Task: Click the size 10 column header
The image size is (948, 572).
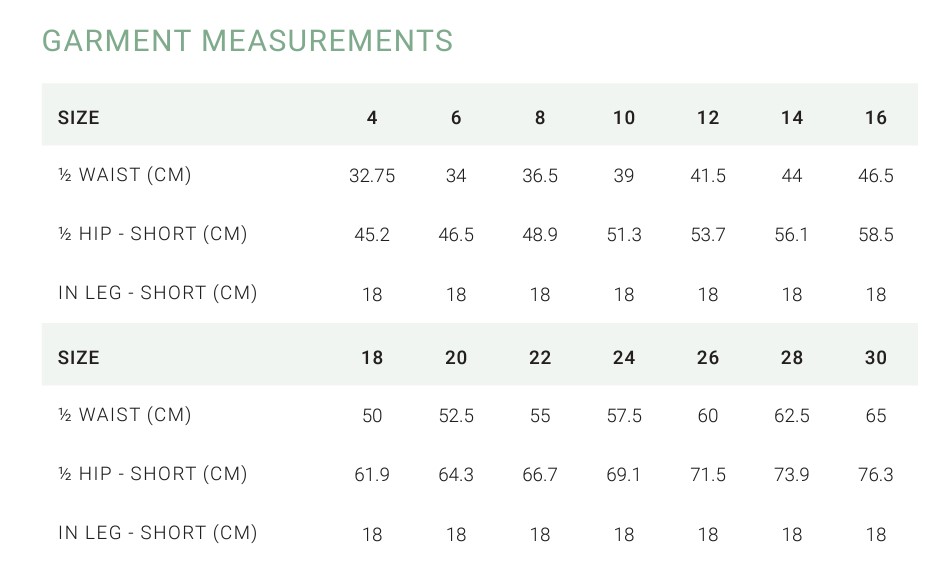Action: 624,117
